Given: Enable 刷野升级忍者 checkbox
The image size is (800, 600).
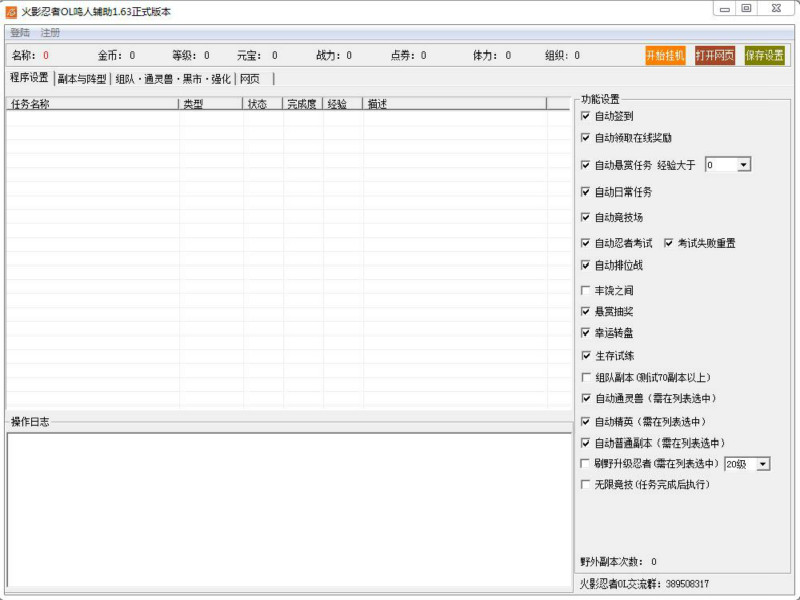Looking at the screenshot, I should point(585,464).
